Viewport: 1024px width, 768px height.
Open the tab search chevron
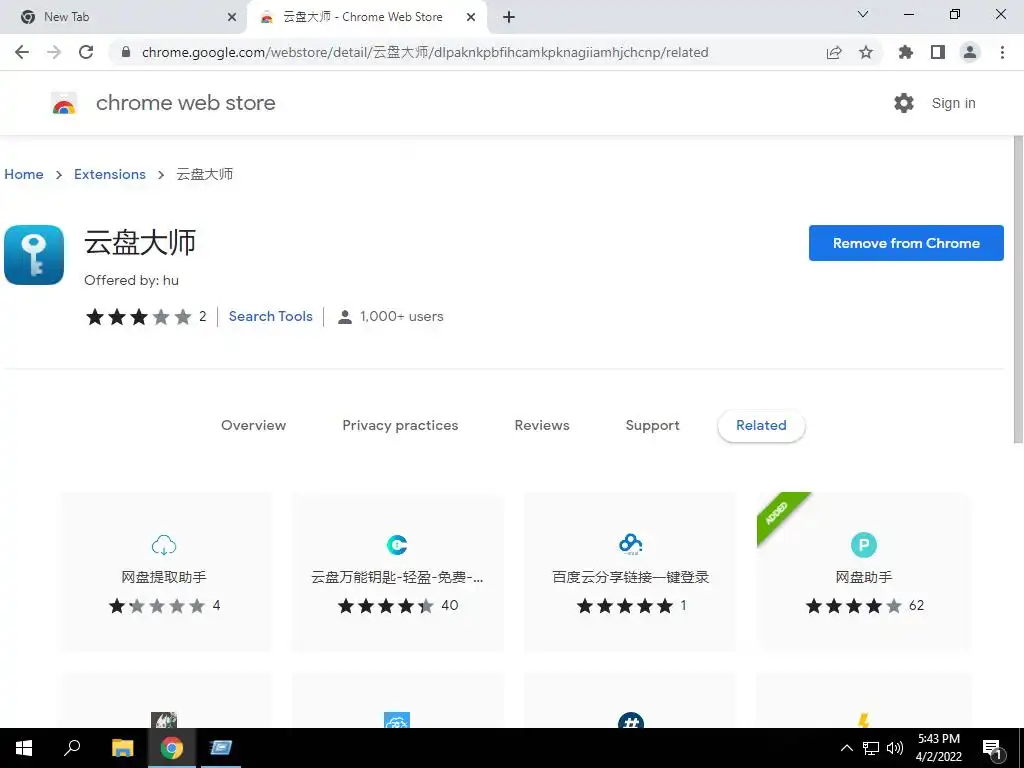click(863, 14)
